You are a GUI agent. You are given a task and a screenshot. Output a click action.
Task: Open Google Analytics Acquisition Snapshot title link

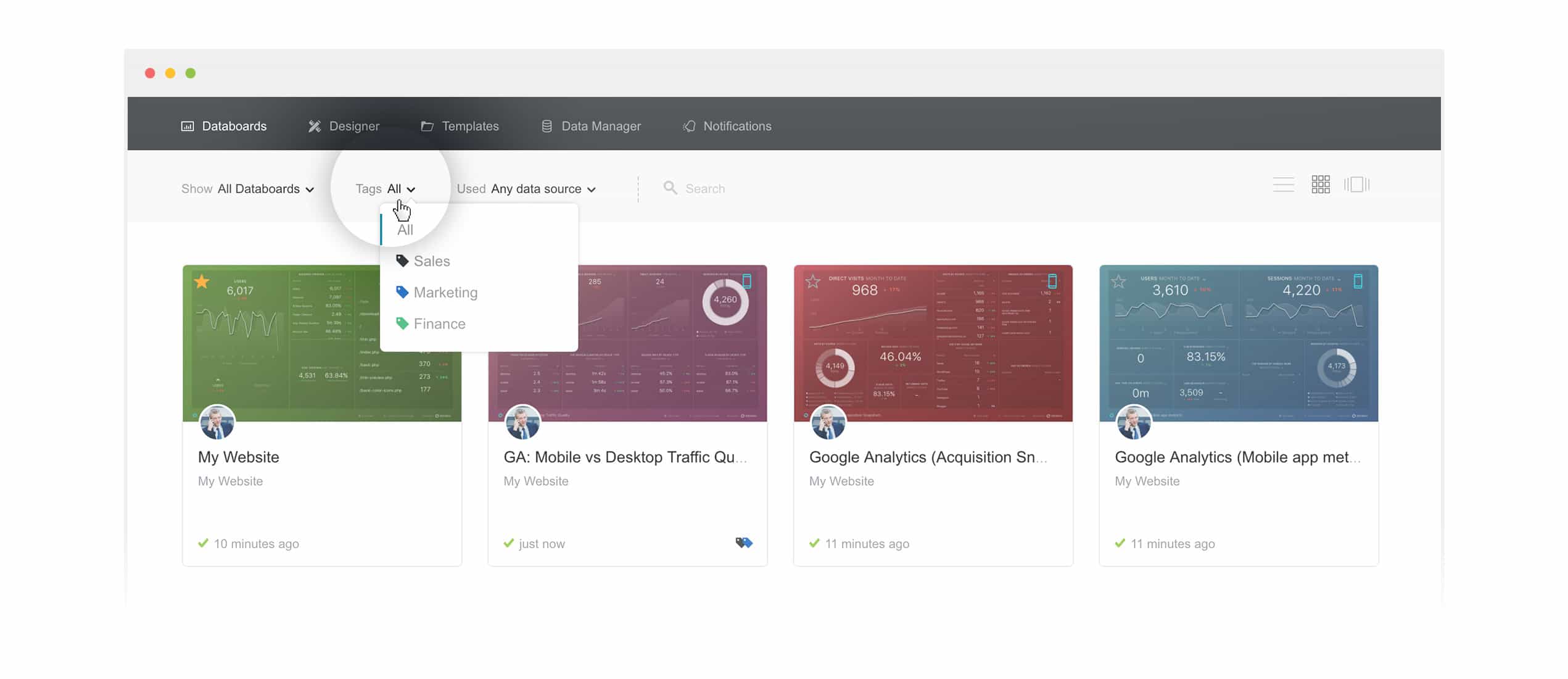pos(927,457)
